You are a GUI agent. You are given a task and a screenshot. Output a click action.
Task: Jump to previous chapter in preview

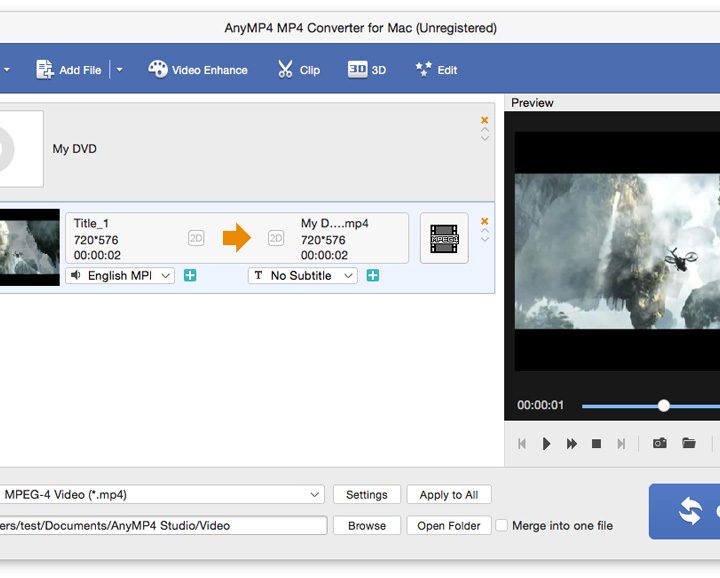tap(522, 443)
